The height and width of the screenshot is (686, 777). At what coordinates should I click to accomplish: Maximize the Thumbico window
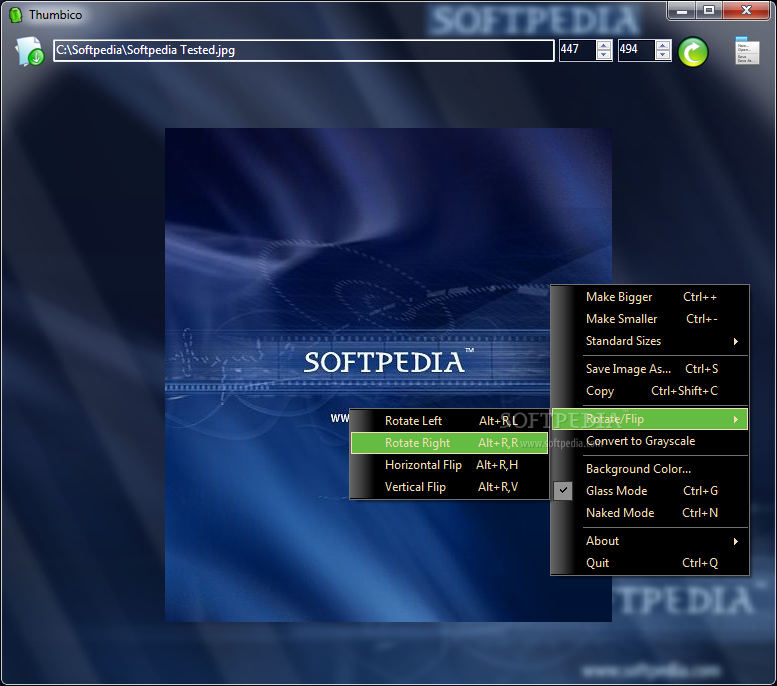click(x=709, y=10)
